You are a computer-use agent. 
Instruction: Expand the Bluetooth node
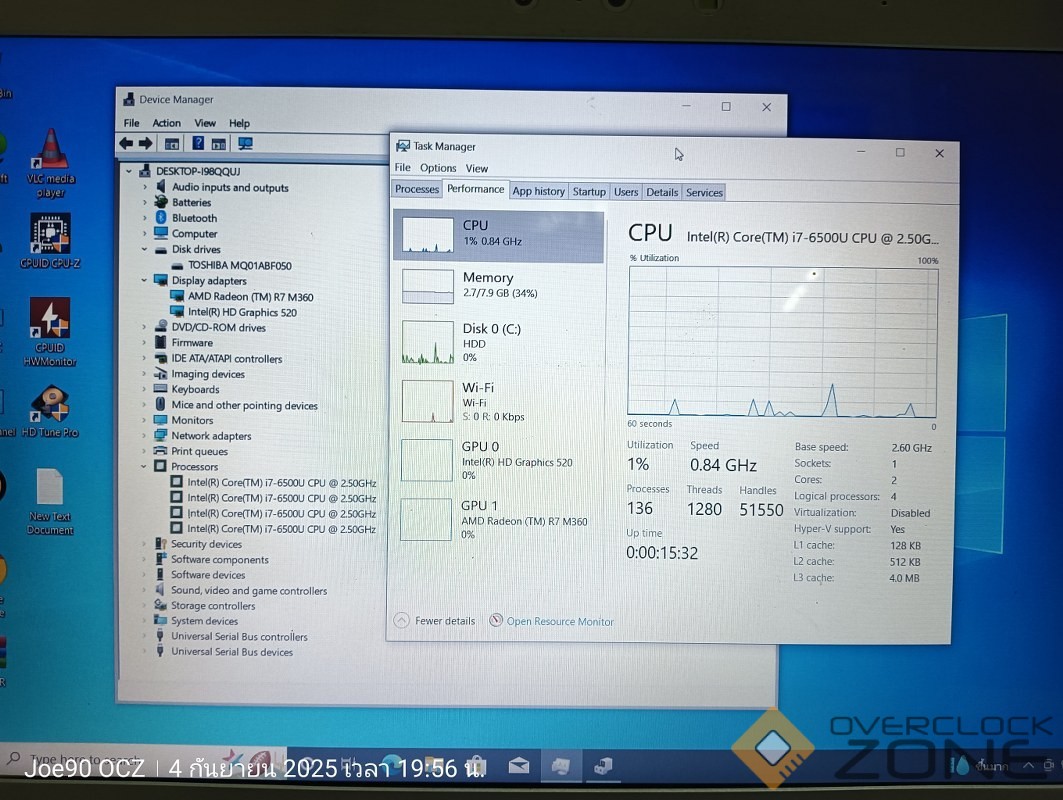pos(144,218)
